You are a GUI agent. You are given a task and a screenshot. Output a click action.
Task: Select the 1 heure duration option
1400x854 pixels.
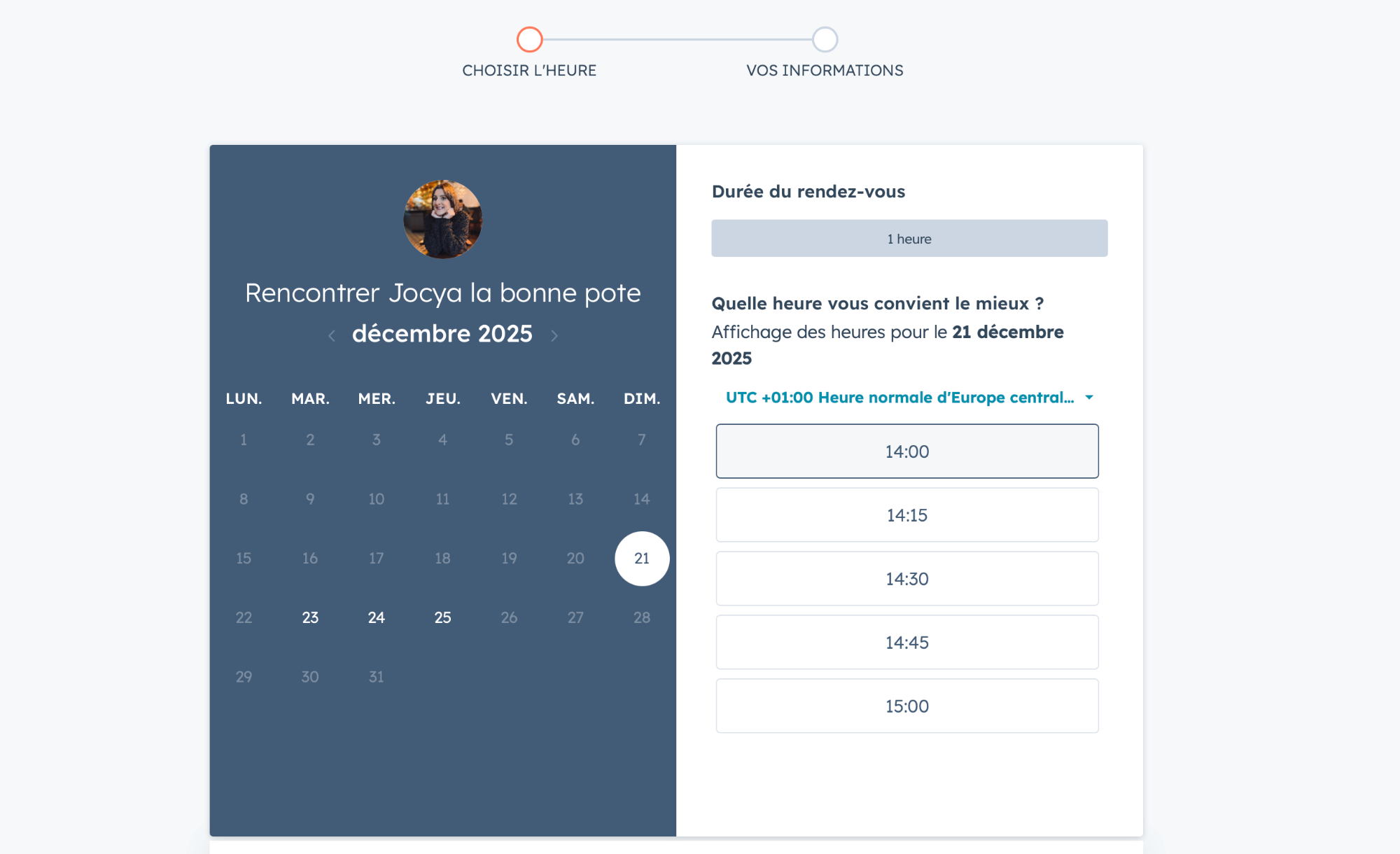(x=909, y=239)
